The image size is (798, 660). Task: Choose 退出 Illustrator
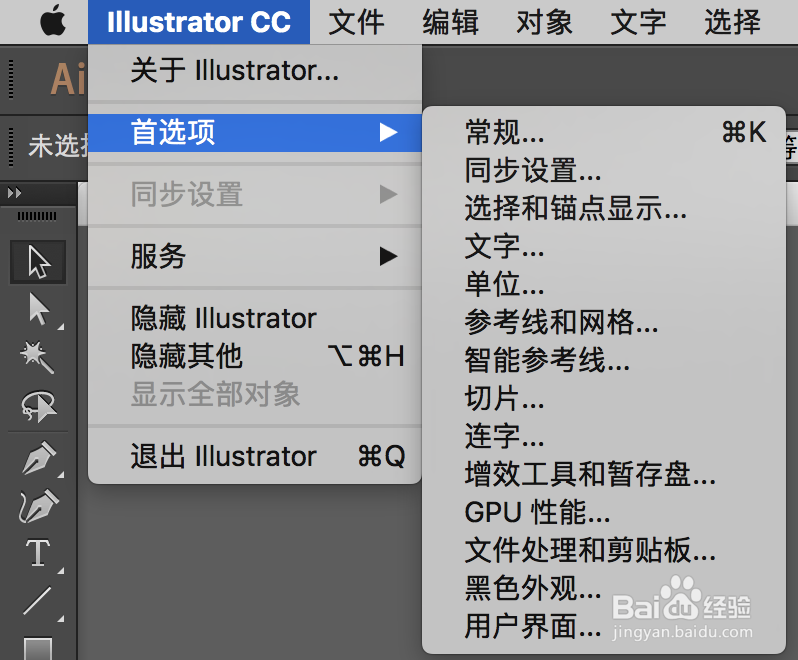(255, 456)
